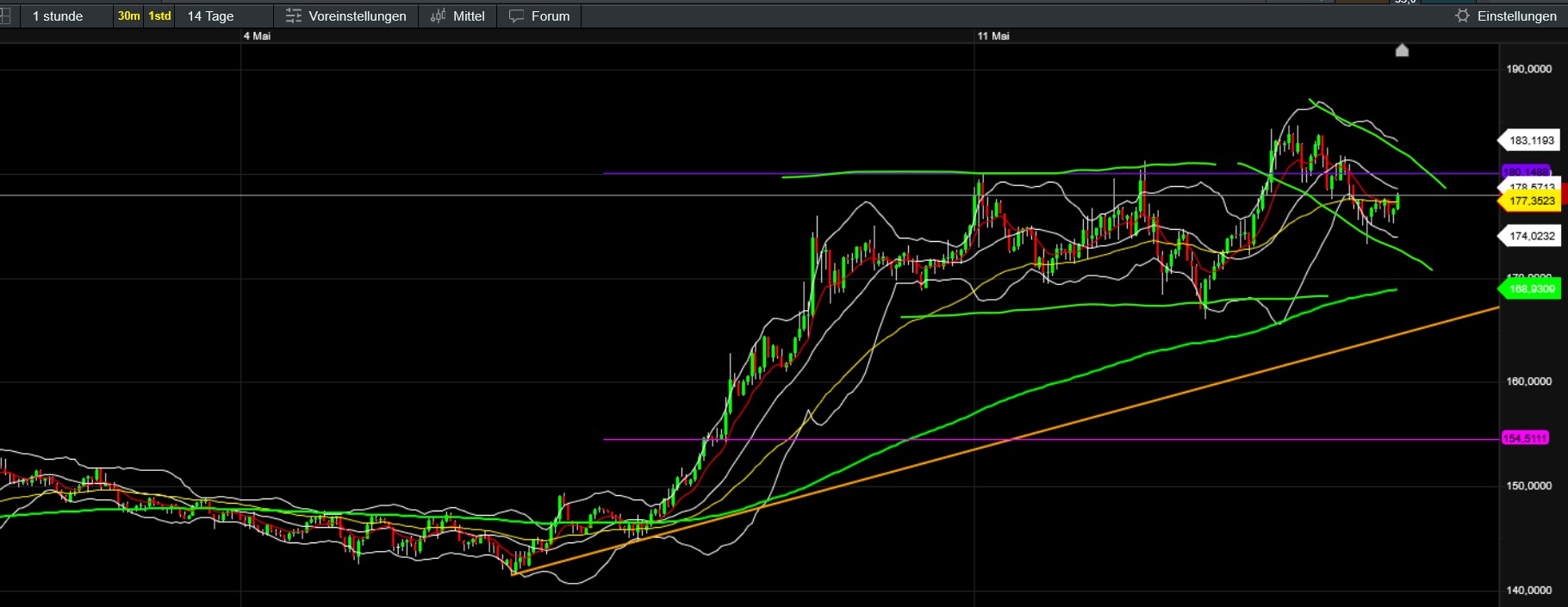Select the magenta horizontal line
The width and height of the screenshot is (1568, 607).
click(x=1051, y=439)
